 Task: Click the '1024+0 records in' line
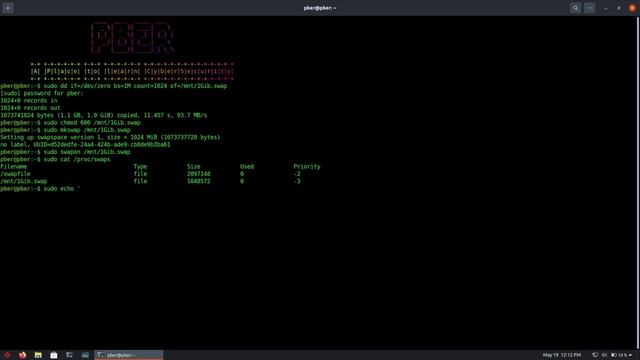click(x=29, y=101)
